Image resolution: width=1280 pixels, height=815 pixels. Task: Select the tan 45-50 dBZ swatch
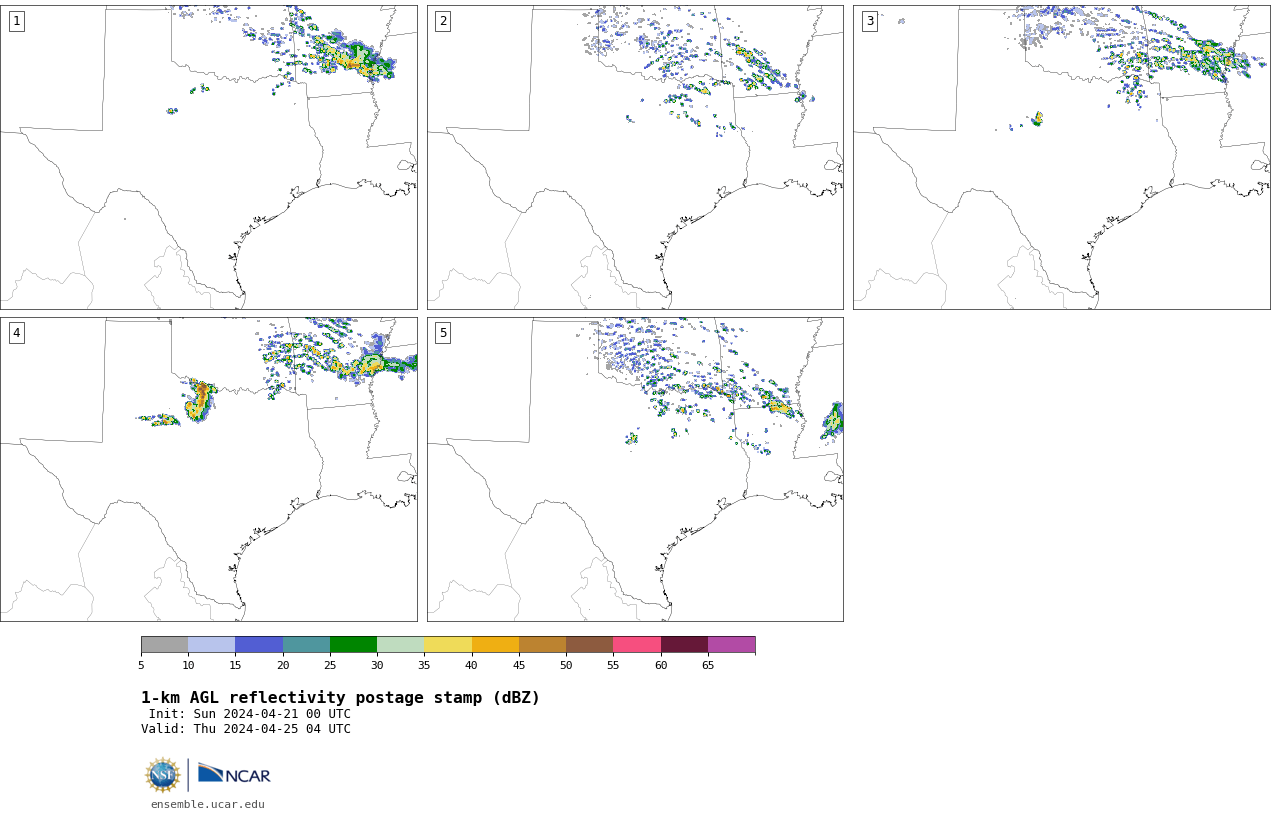pyautogui.click(x=542, y=644)
